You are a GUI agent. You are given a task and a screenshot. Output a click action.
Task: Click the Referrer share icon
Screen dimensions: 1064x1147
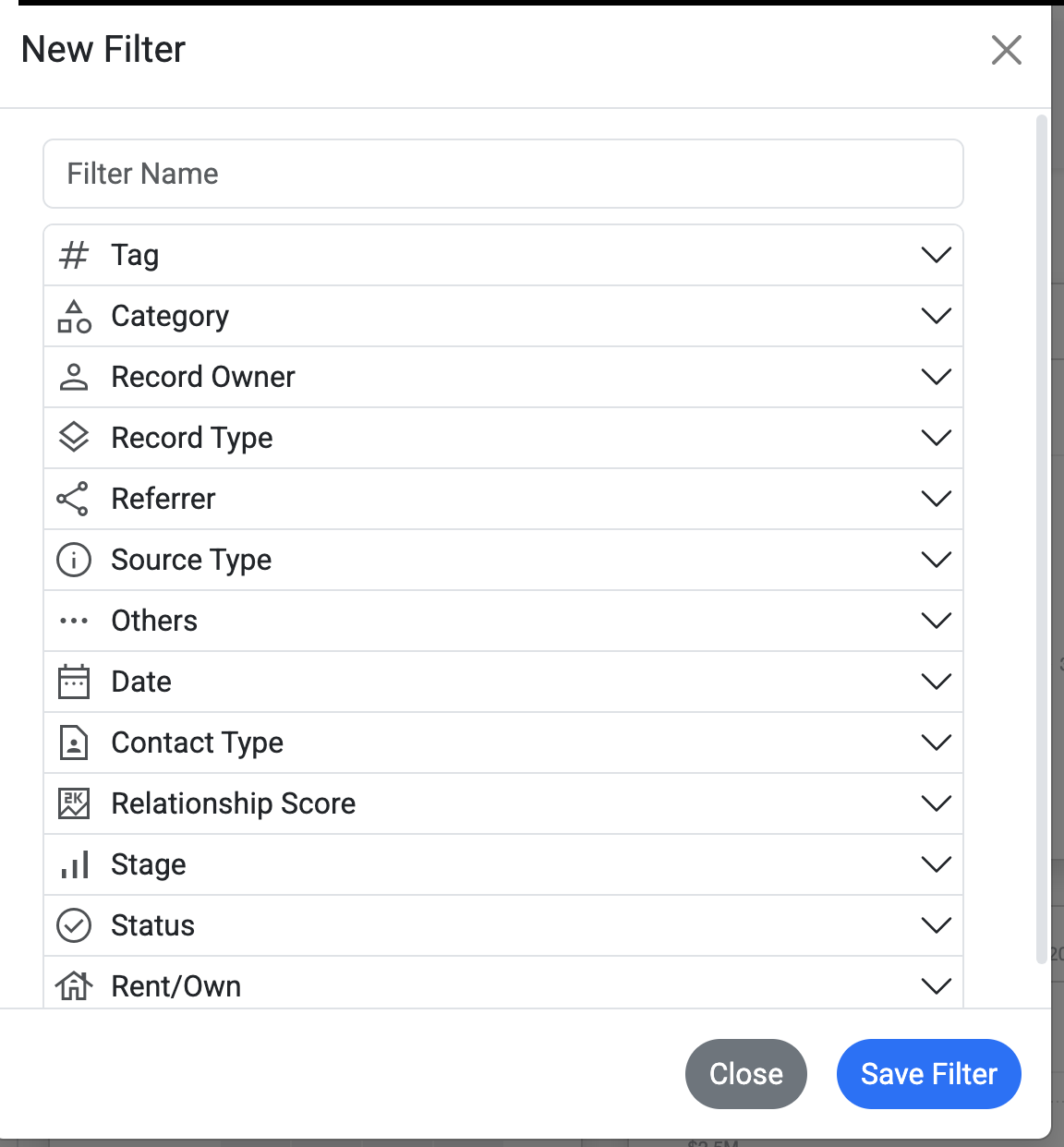coord(74,499)
